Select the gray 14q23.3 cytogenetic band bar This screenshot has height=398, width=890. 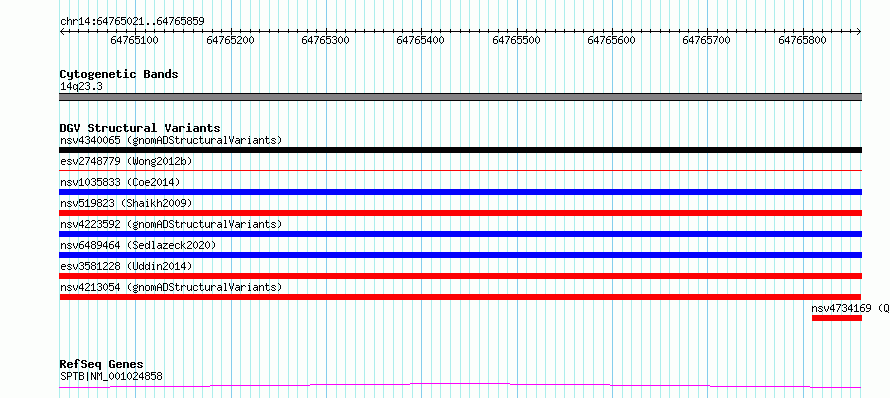[460, 97]
